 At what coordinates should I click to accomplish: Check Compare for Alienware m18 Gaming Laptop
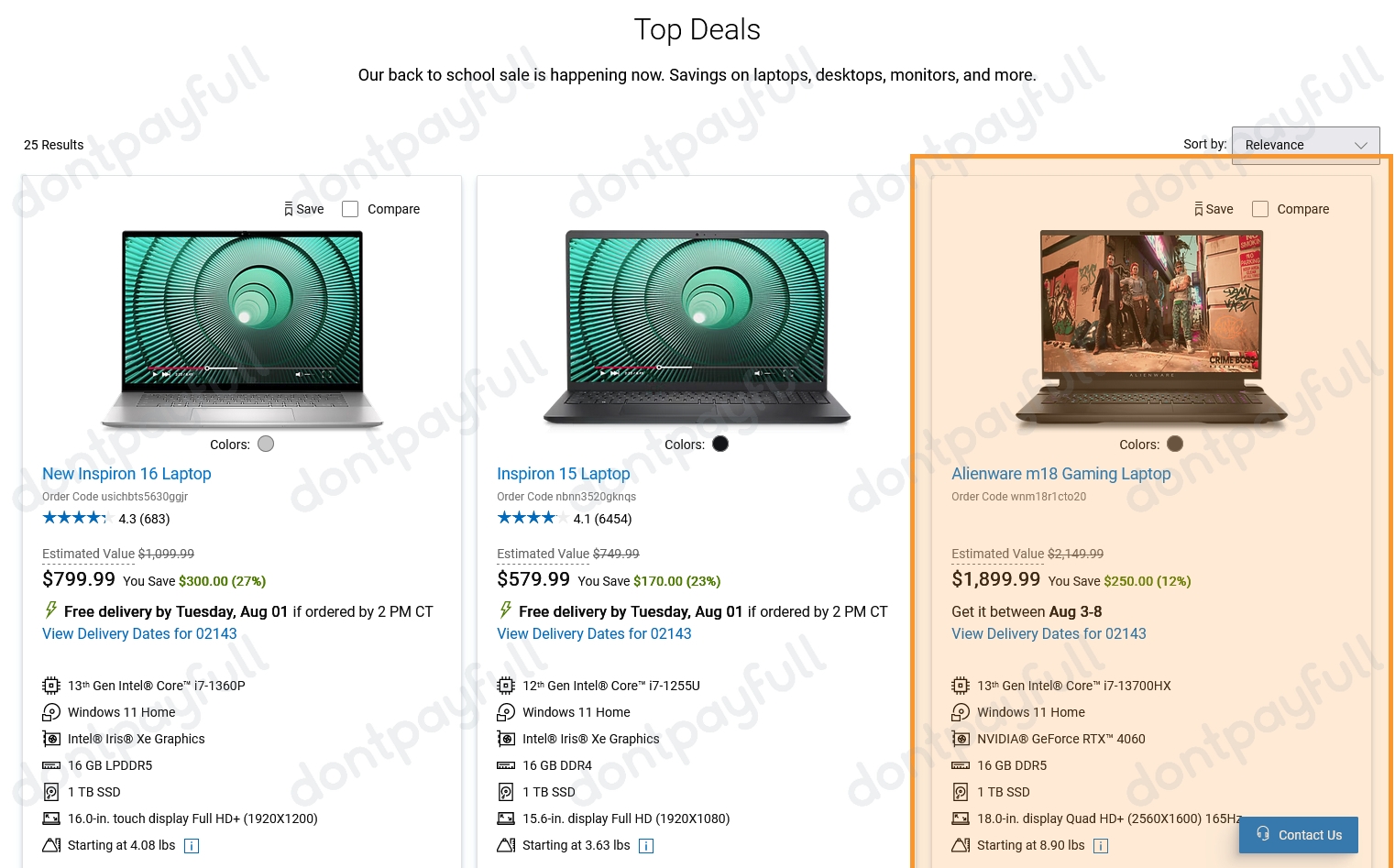click(1260, 209)
